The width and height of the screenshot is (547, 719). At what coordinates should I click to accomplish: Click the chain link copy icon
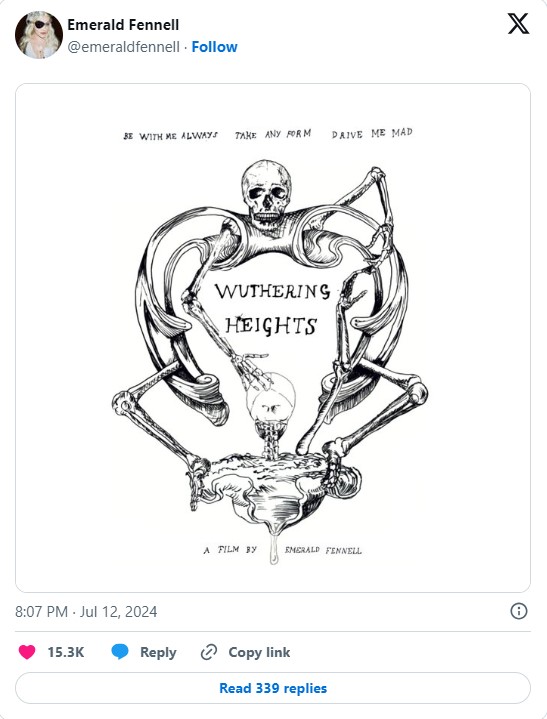pyautogui.click(x=209, y=652)
